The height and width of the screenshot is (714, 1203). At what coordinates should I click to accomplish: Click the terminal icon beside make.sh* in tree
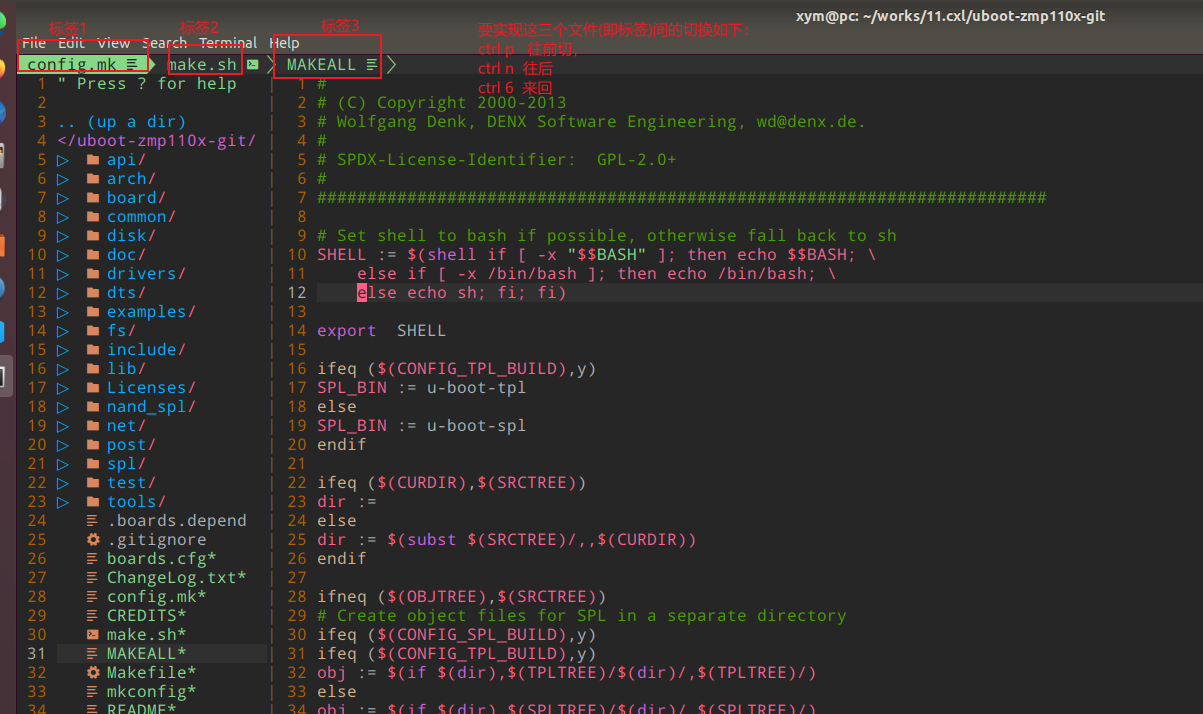(x=93, y=635)
